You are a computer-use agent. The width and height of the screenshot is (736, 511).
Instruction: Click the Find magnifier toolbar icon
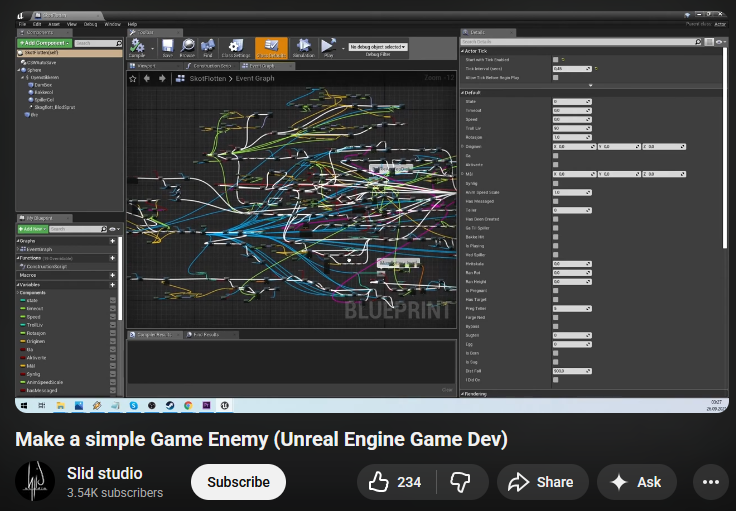coord(209,47)
